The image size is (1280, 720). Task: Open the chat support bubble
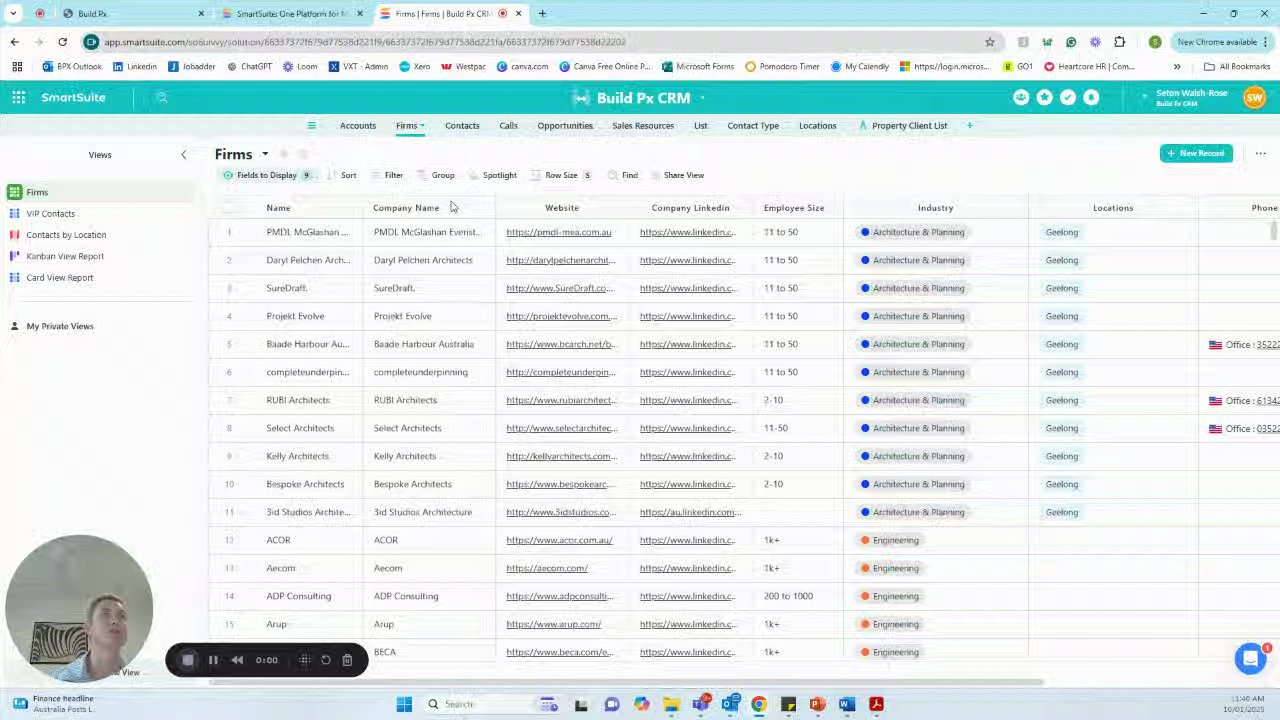pos(1250,658)
